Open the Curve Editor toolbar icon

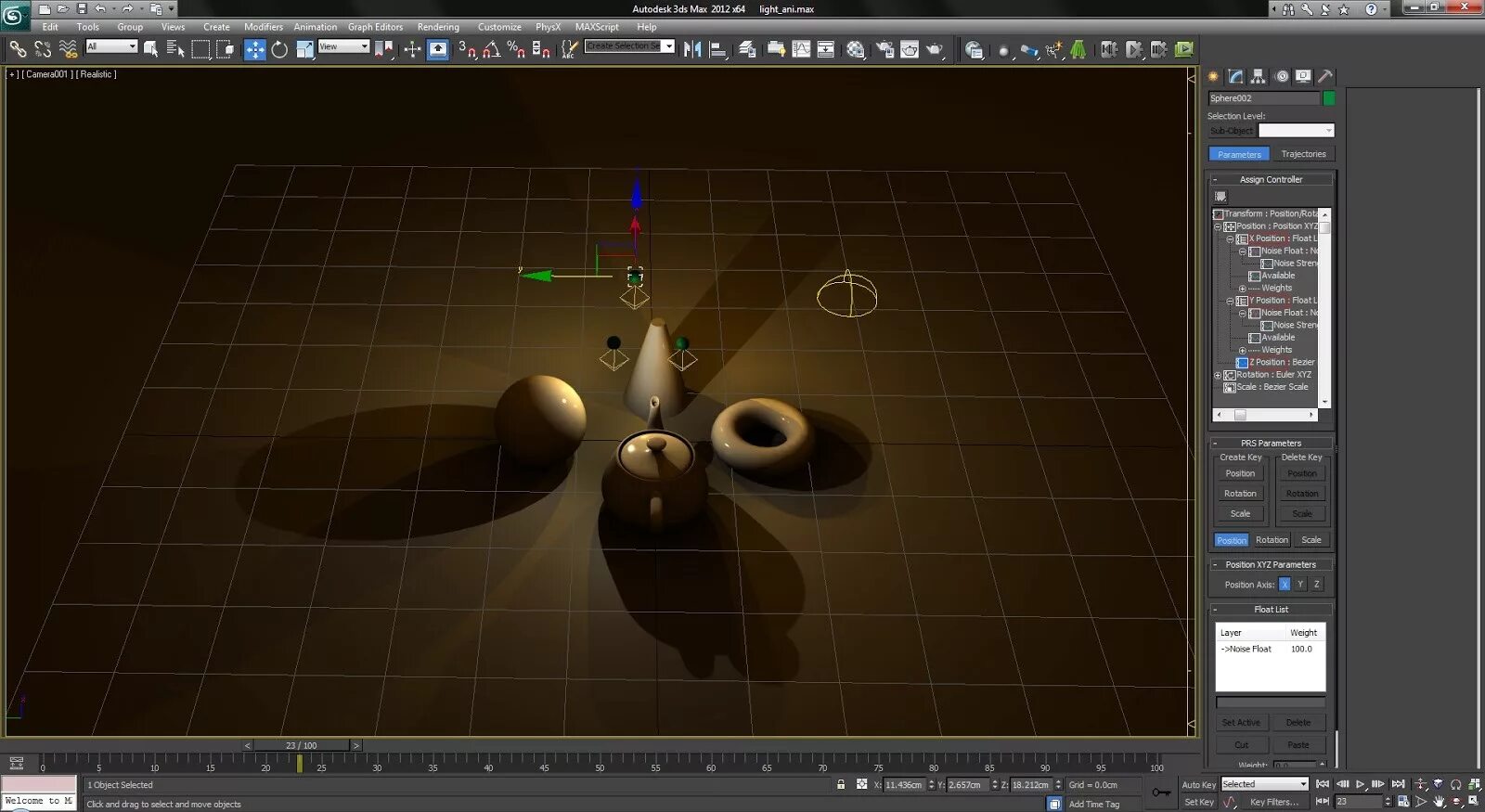tap(801, 50)
